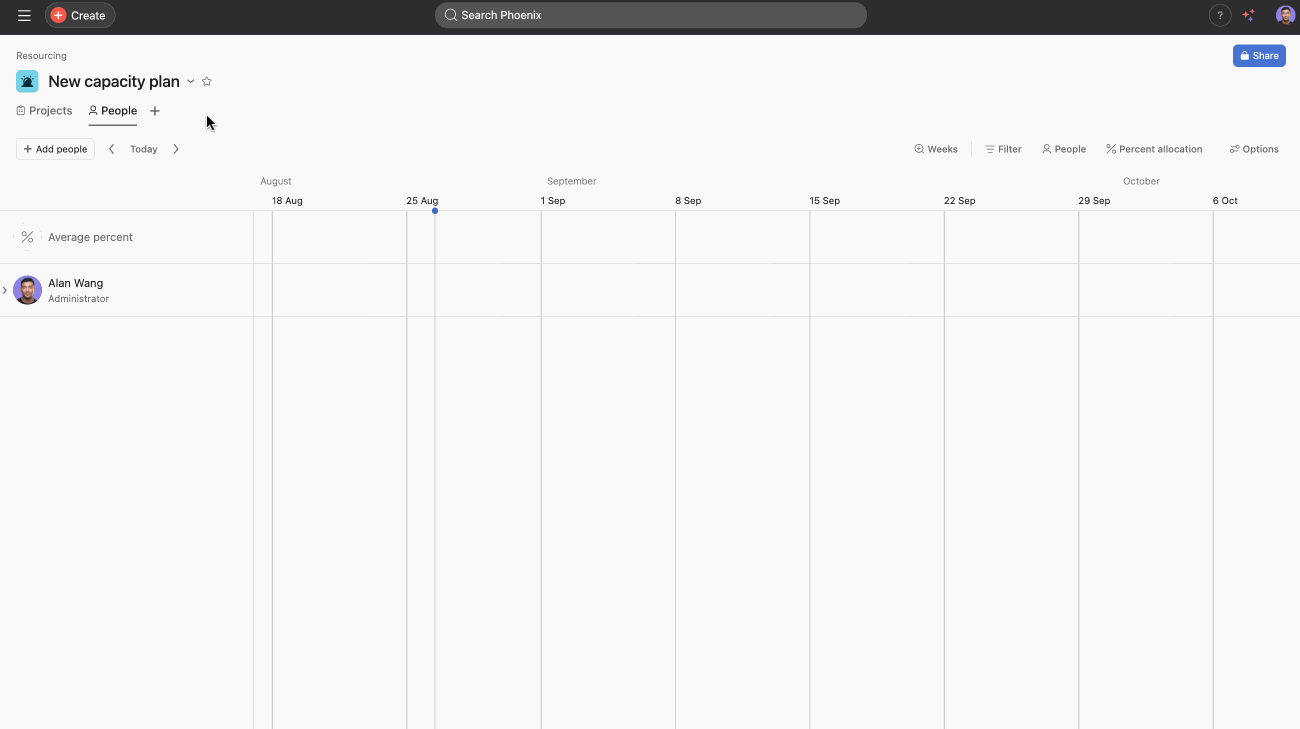The image size is (1300, 729).
Task: Click the blue Share button
Action: tap(1258, 56)
